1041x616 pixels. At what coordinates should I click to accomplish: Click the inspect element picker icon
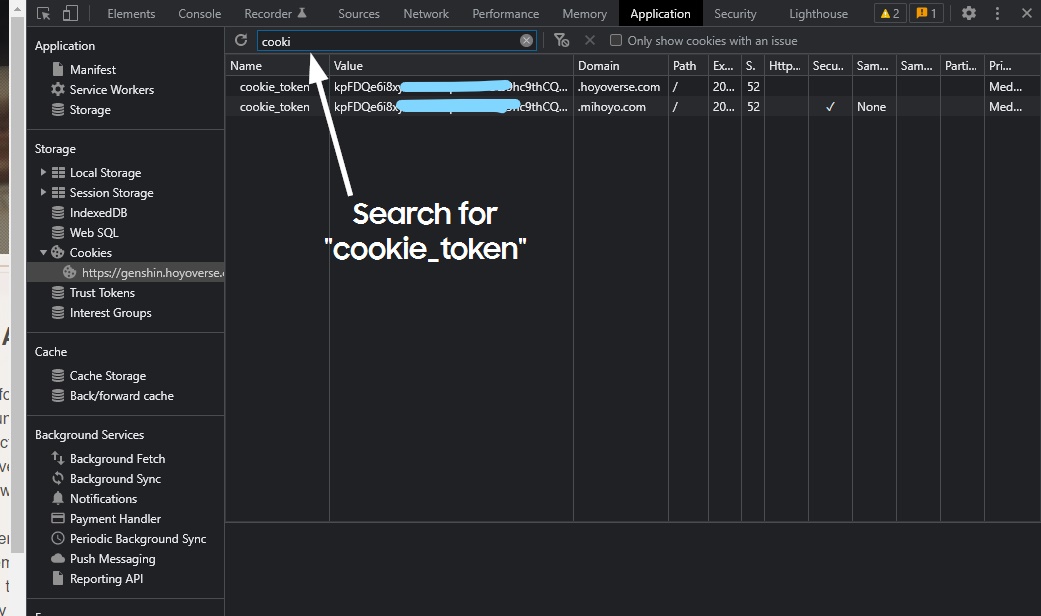tap(43, 14)
